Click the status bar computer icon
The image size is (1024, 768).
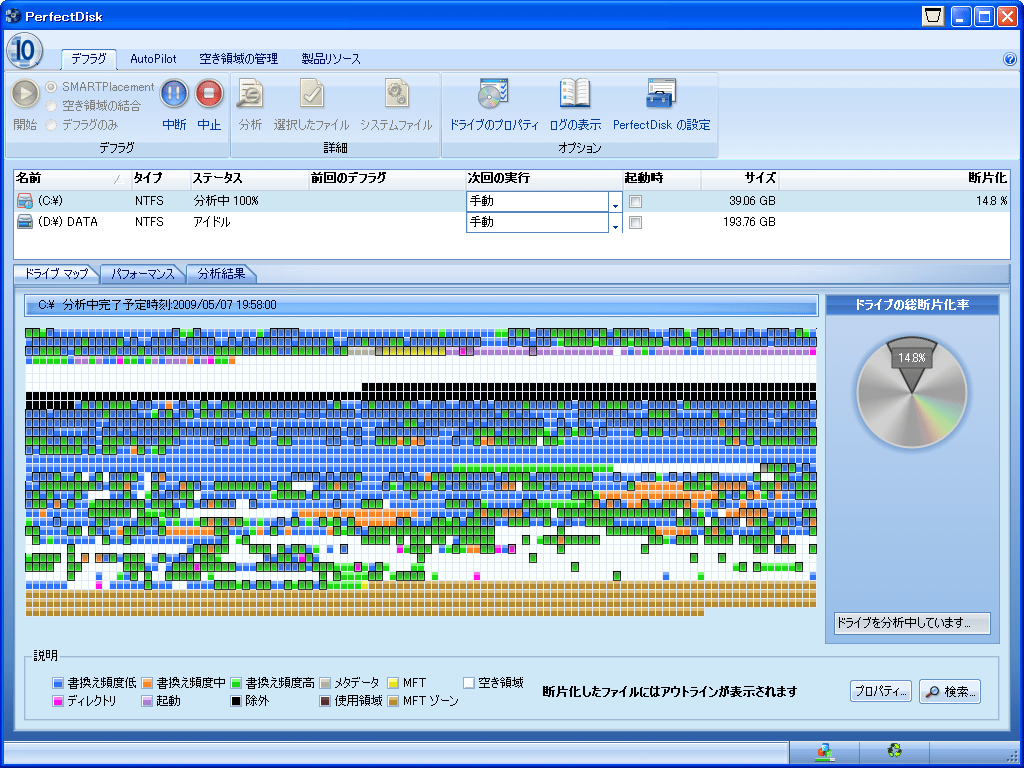tap(825, 752)
